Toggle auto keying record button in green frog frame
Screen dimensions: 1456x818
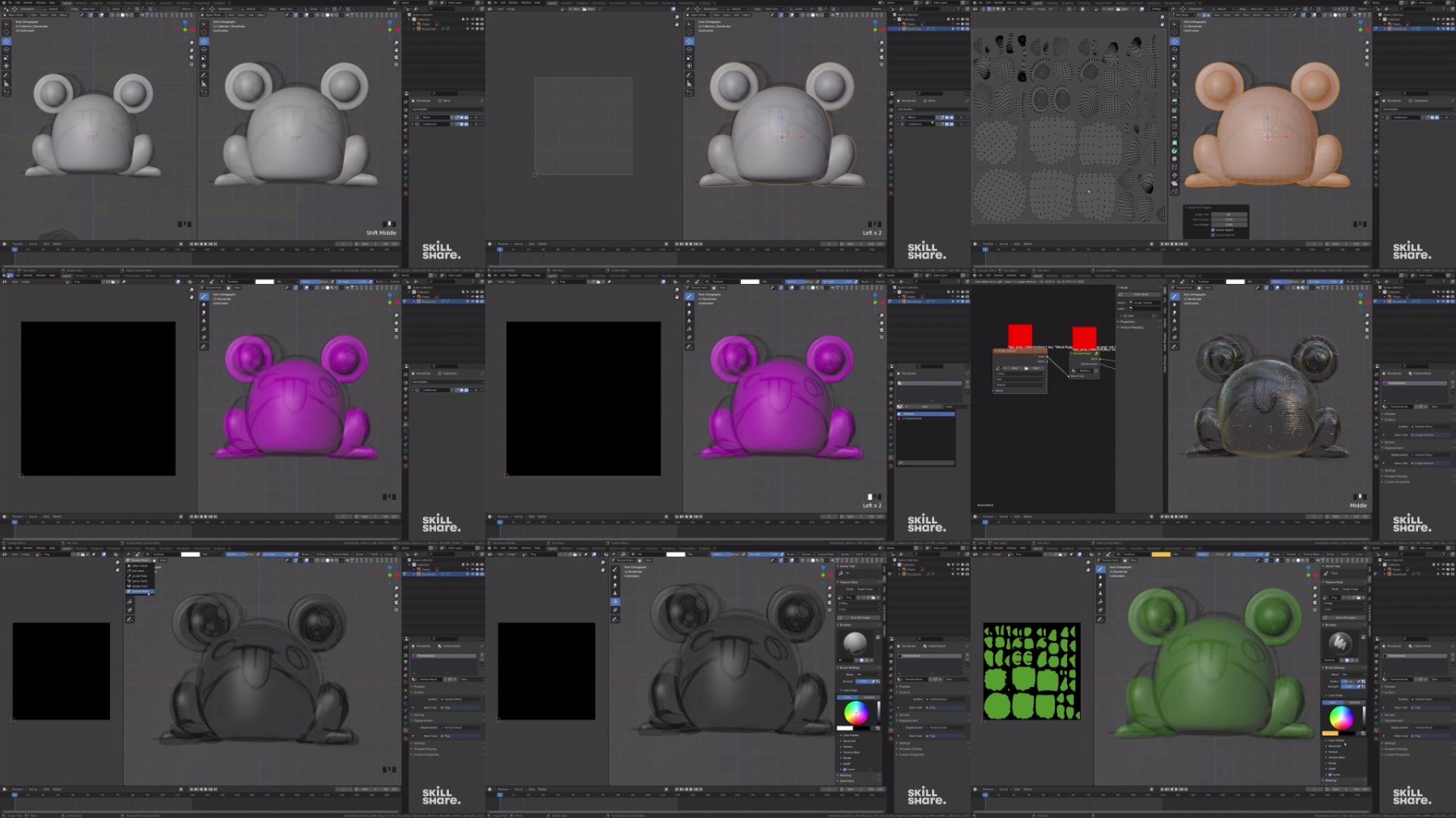(1151, 789)
